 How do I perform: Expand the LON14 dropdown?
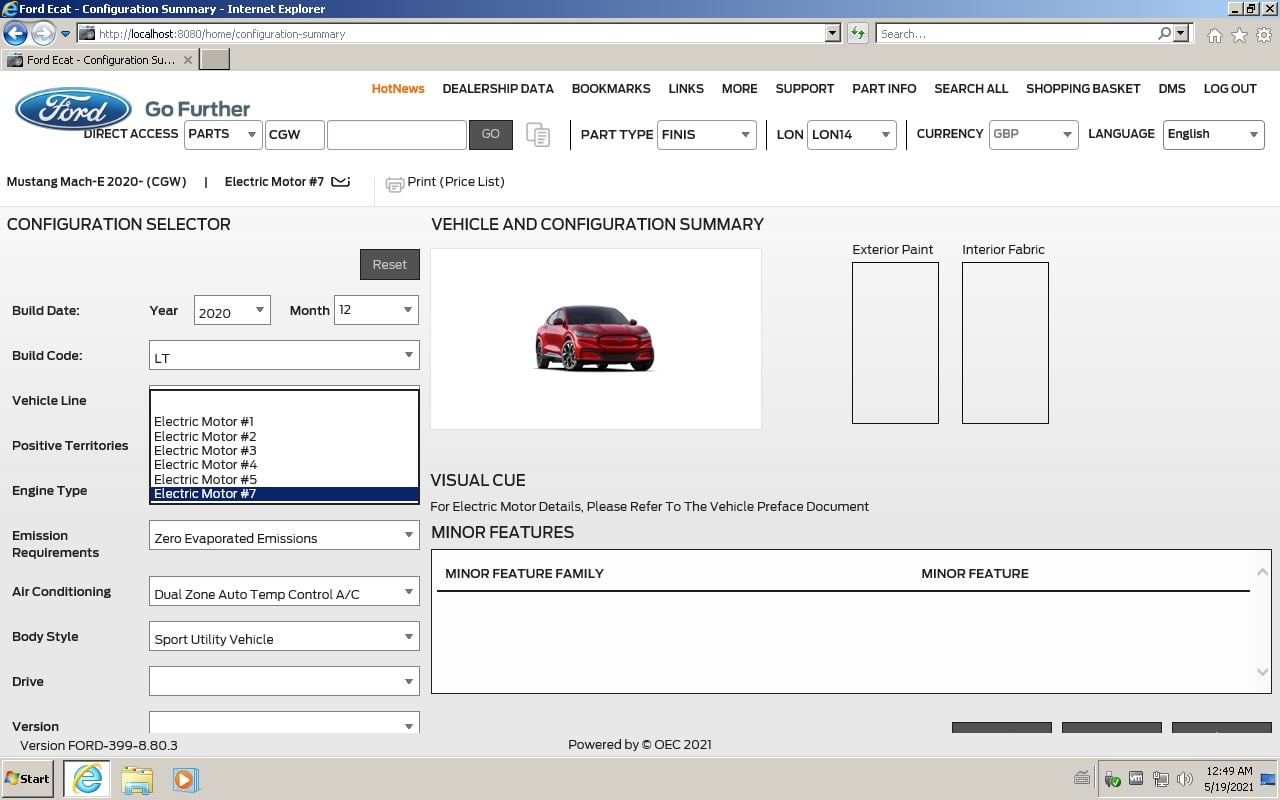pos(851,134)
